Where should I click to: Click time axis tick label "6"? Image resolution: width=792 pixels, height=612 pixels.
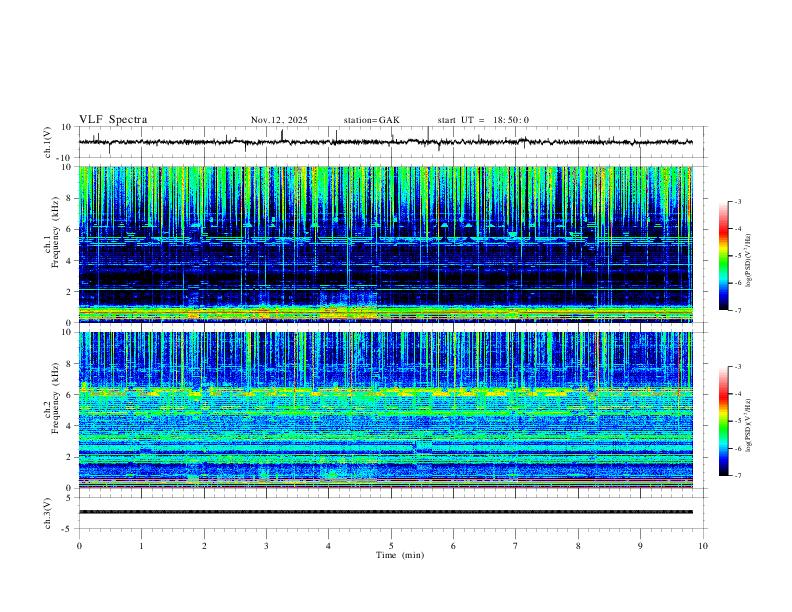453,546
